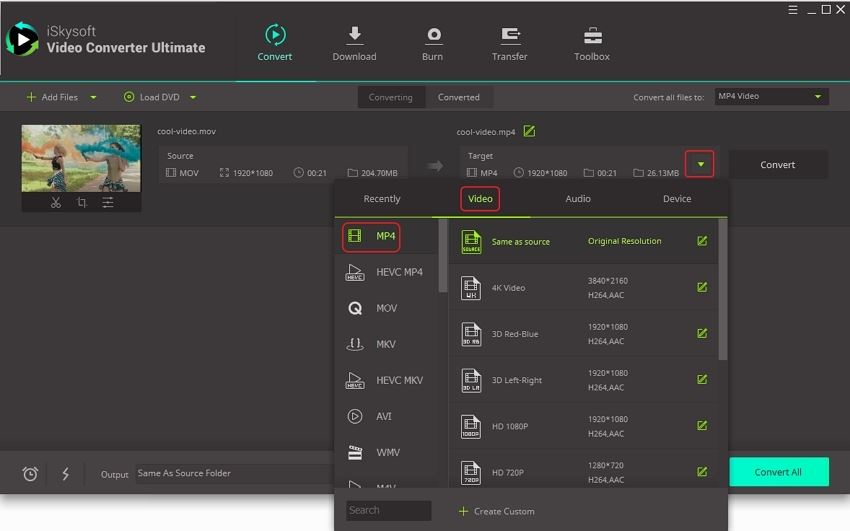Switch to the Audio format tab
This screenshot has height=531, width=850.
pyautogui.click(x=578, y=199)
